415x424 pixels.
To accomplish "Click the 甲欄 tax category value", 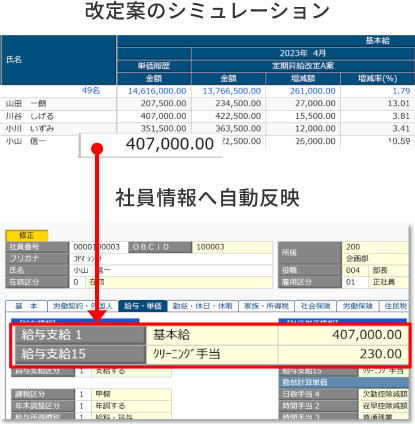I will pos(131,394).
